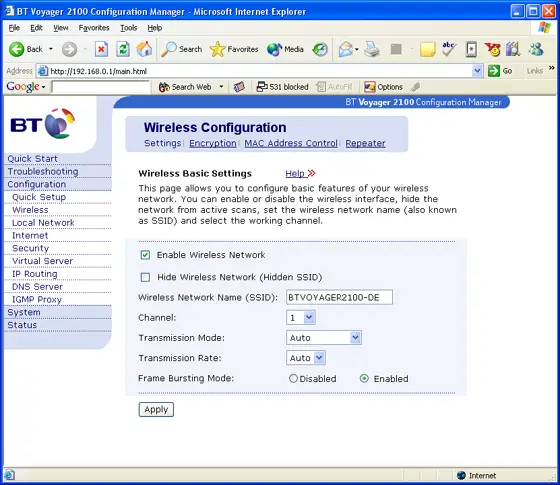Screen dimensions: 560x485
Task: Open the MAC Address Control link
Action: point(291,143)
